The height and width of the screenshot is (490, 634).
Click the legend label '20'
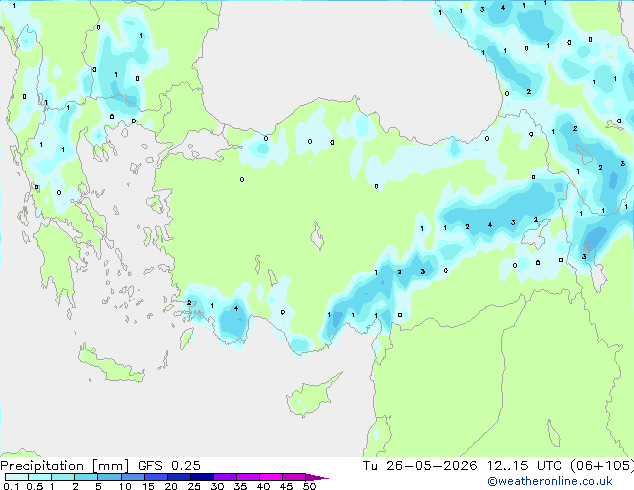coord(171,486)
